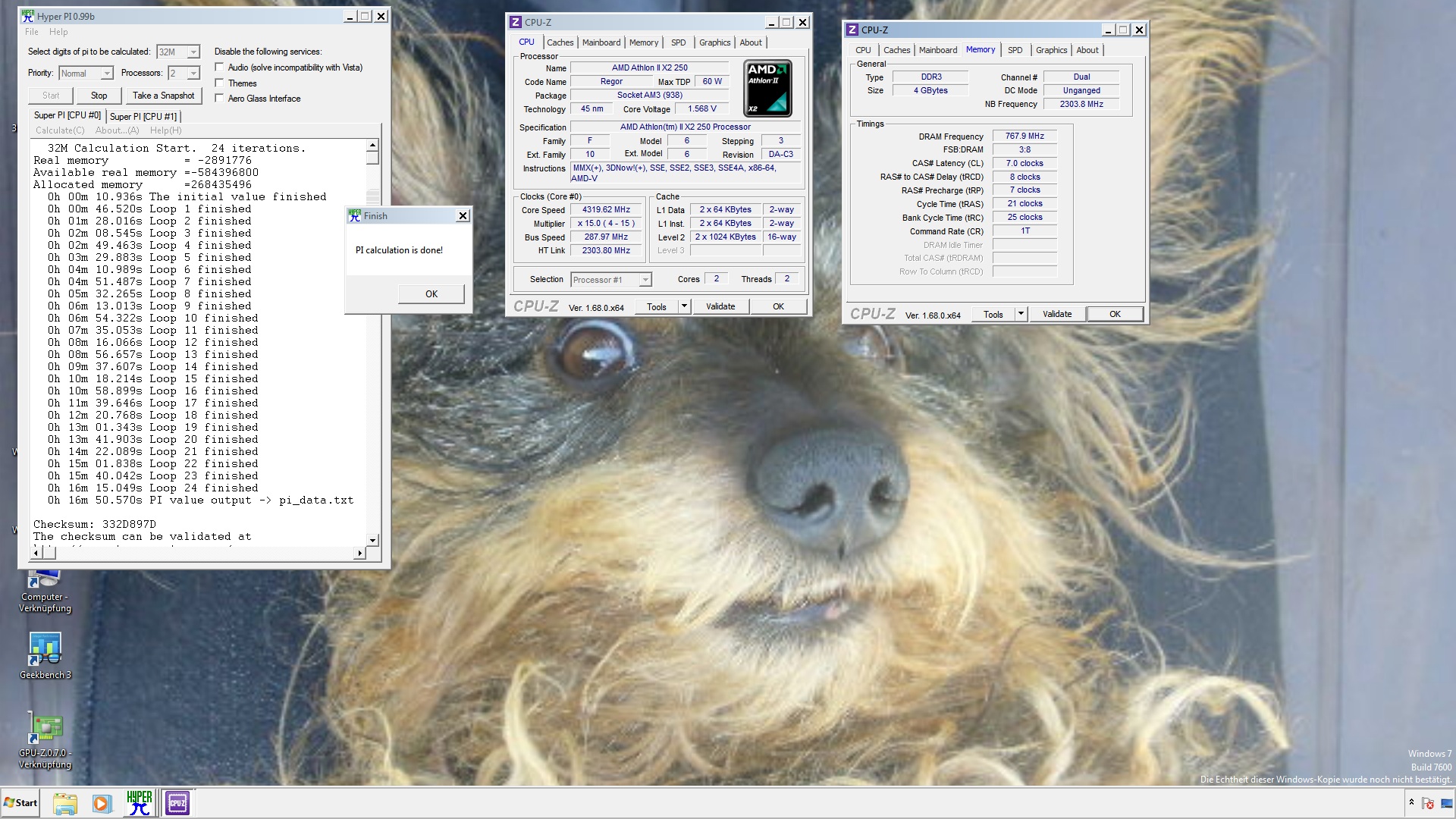Expand Tools arrow in CPU-Z Memory window
Image resolution: width=1456 pixels, height=819 pixels.
click(x=1021, y=314)
